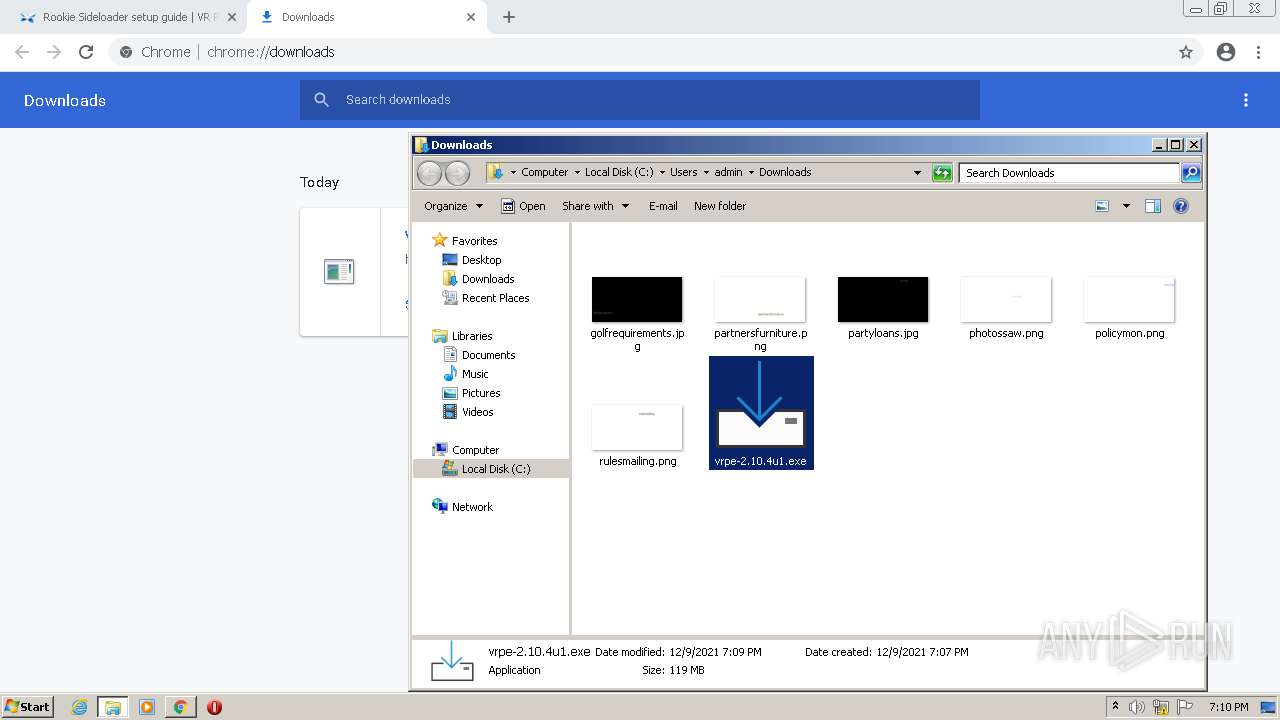Screen dimensions: 1280x720
Task: Launch Internet Explorer from taskbar
Action: (x=79, y=707)
